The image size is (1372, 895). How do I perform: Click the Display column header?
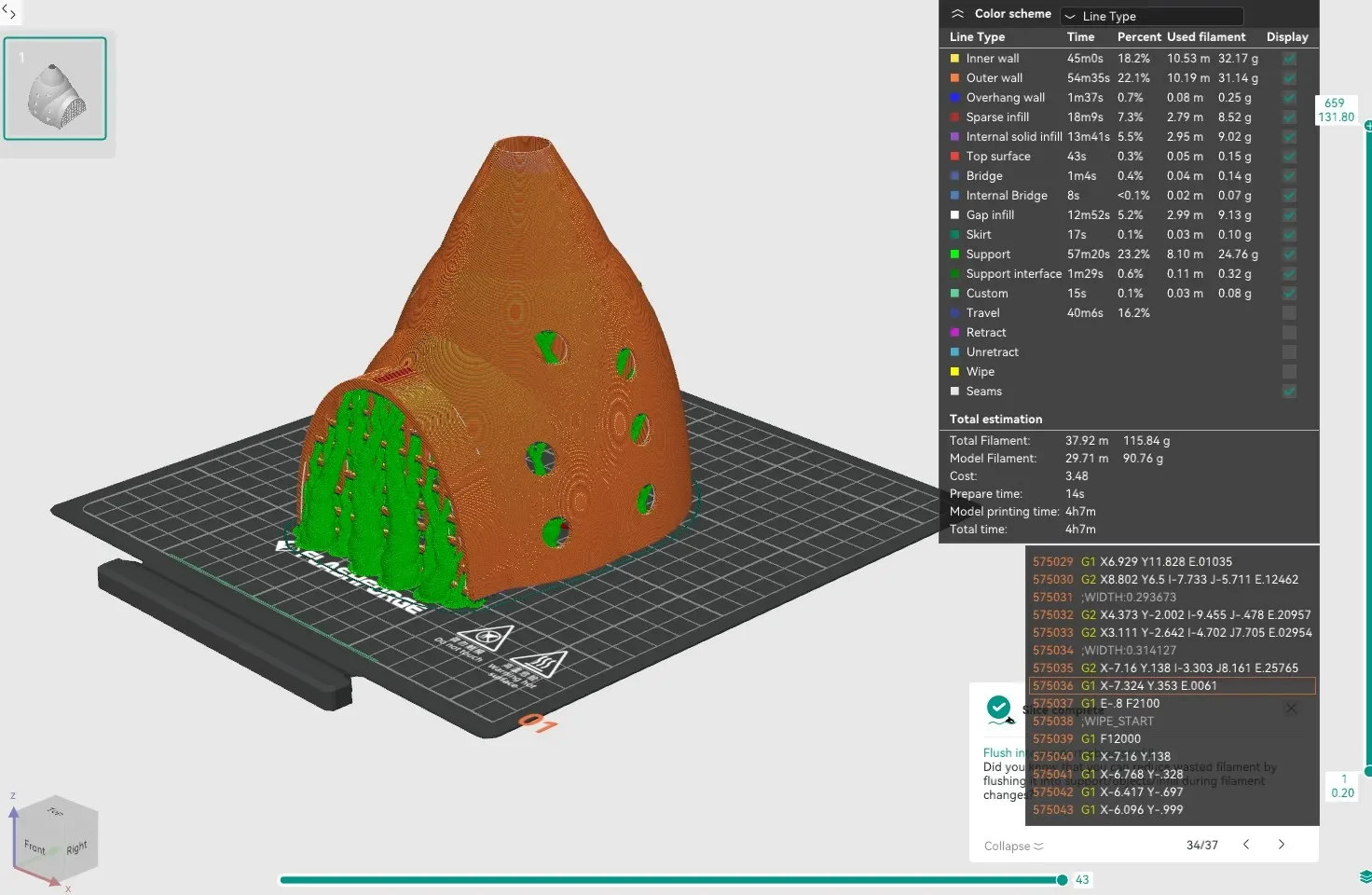(x=1287, y=37)
